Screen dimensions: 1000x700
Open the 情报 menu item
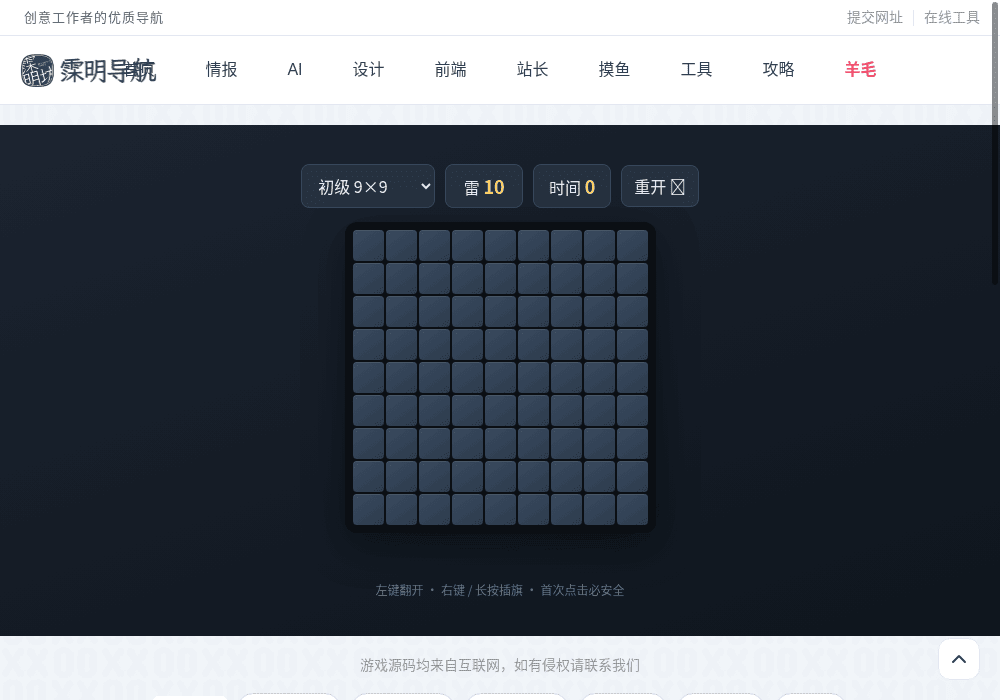click(221, 69)
